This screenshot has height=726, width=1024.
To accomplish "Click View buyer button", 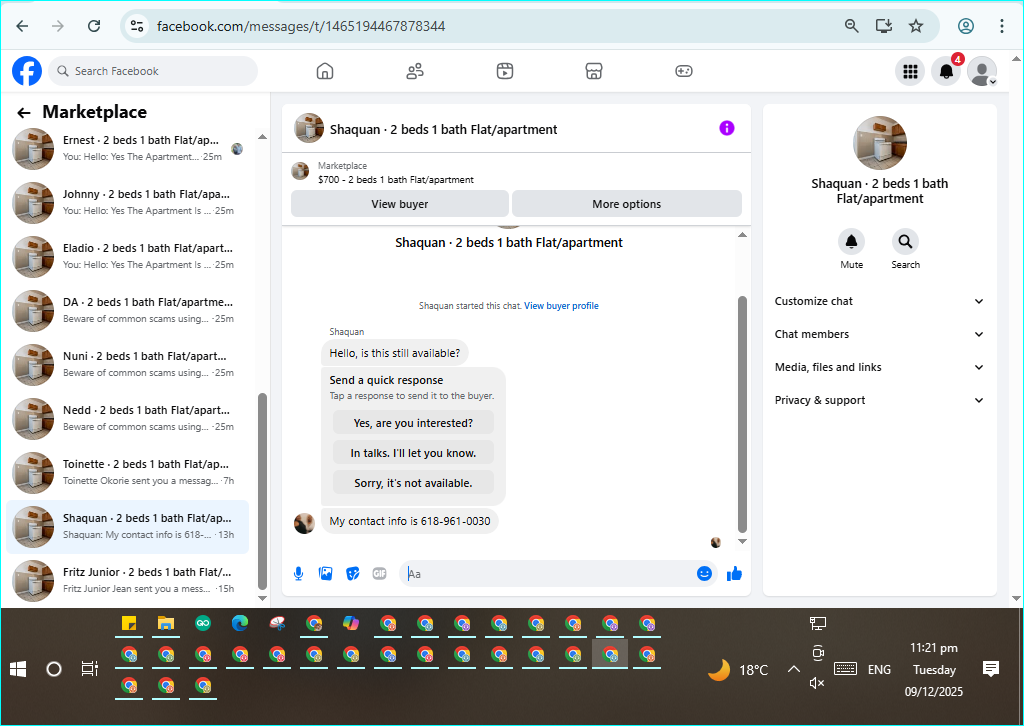I will click(400, 204).
